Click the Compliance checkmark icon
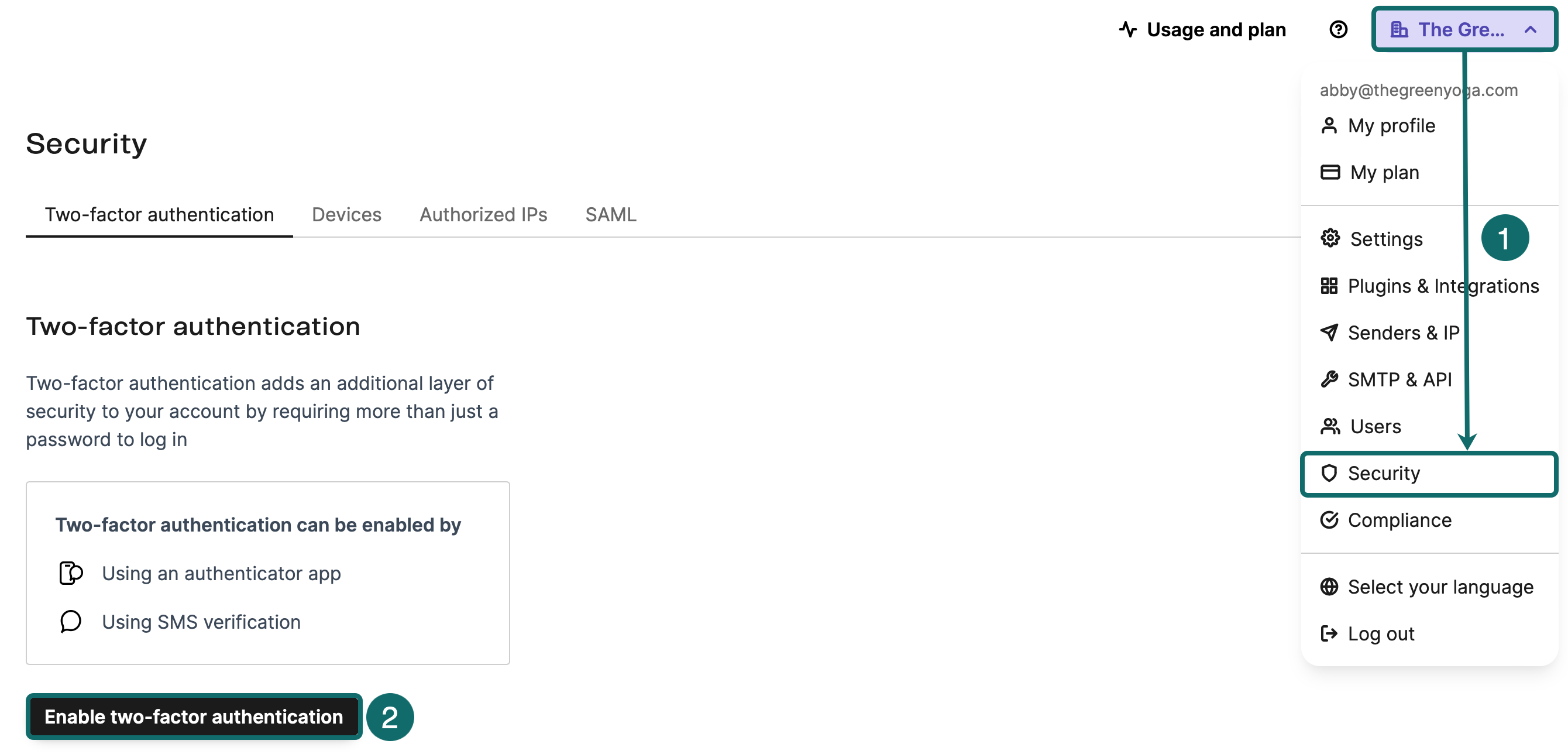 tap(1330, 519)
